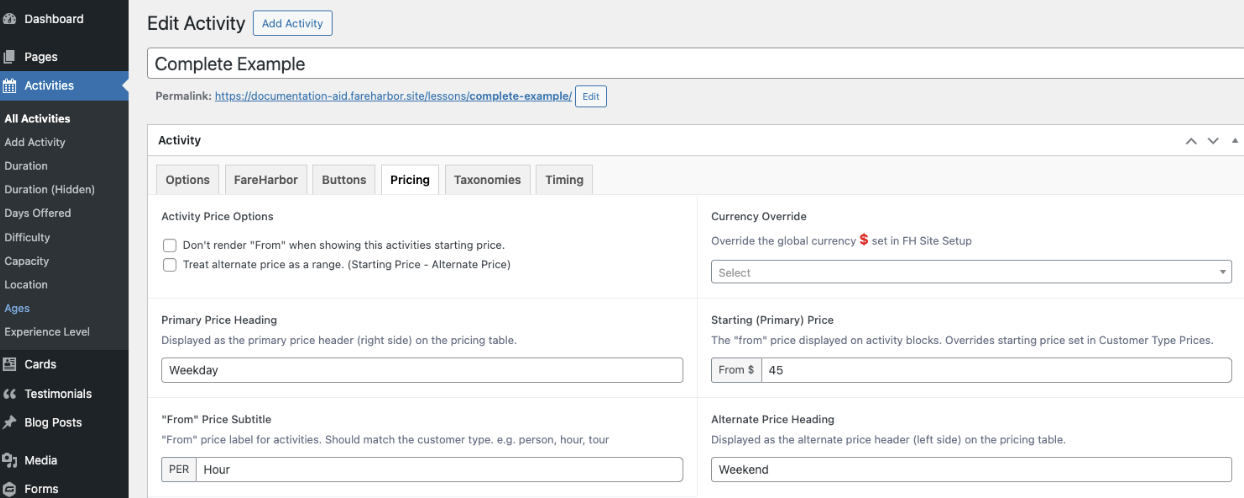Enable Don't render "From" checkbox
The width and height of the screenshot is (1244, 498).
170,245
